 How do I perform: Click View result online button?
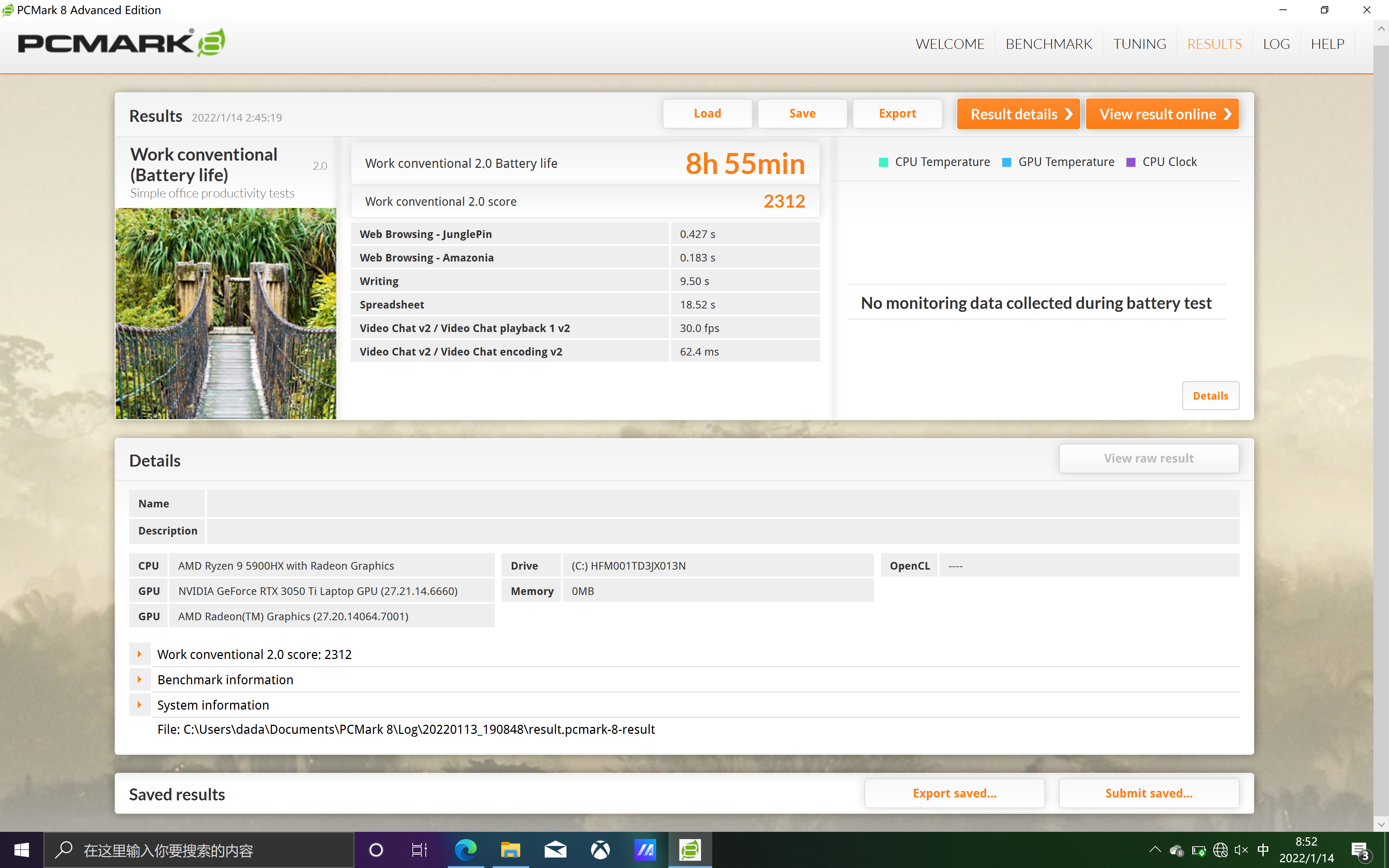click(x=1162, y=114)
